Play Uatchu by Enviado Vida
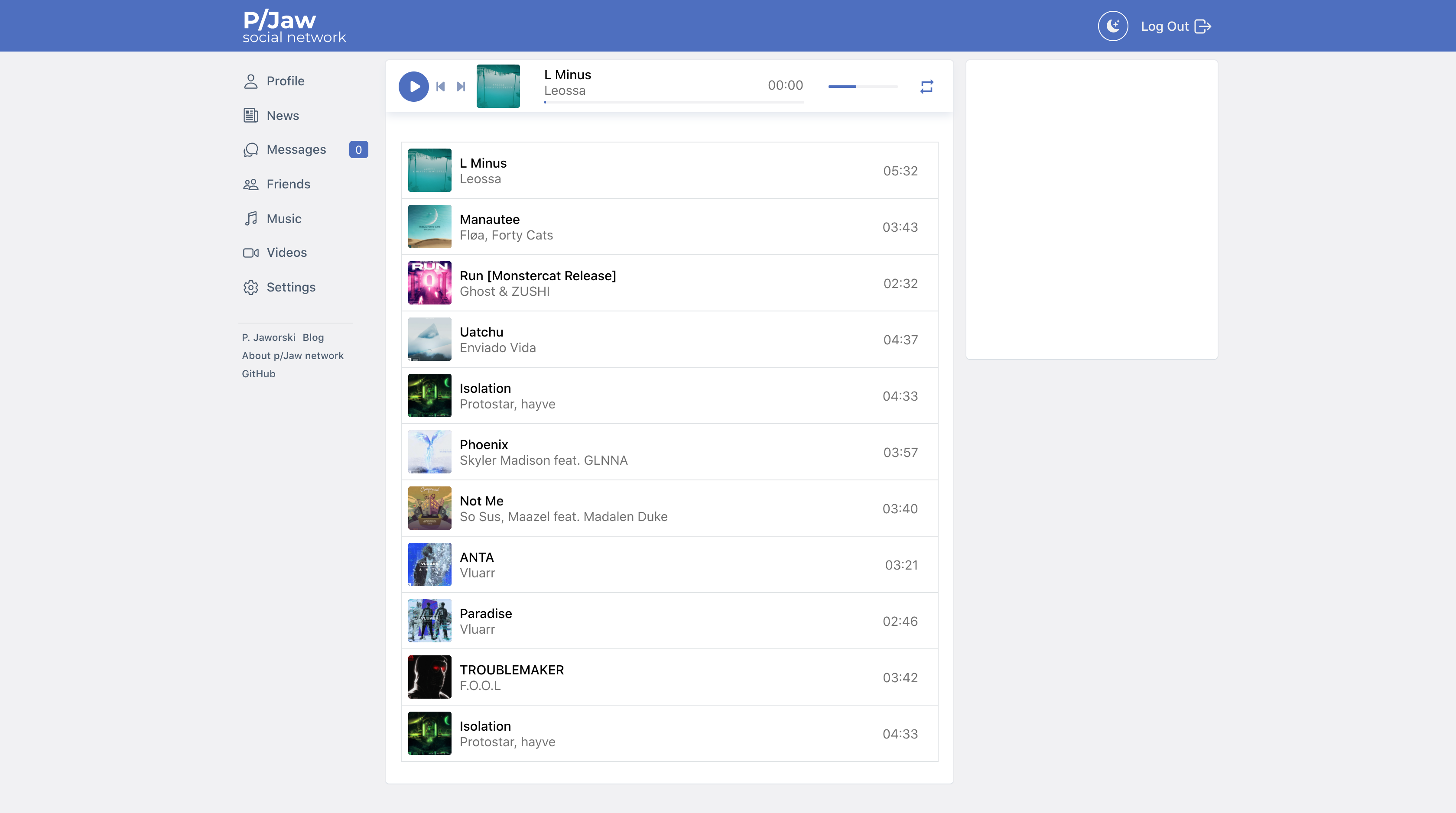1456x813 pixels. point(669,339)
